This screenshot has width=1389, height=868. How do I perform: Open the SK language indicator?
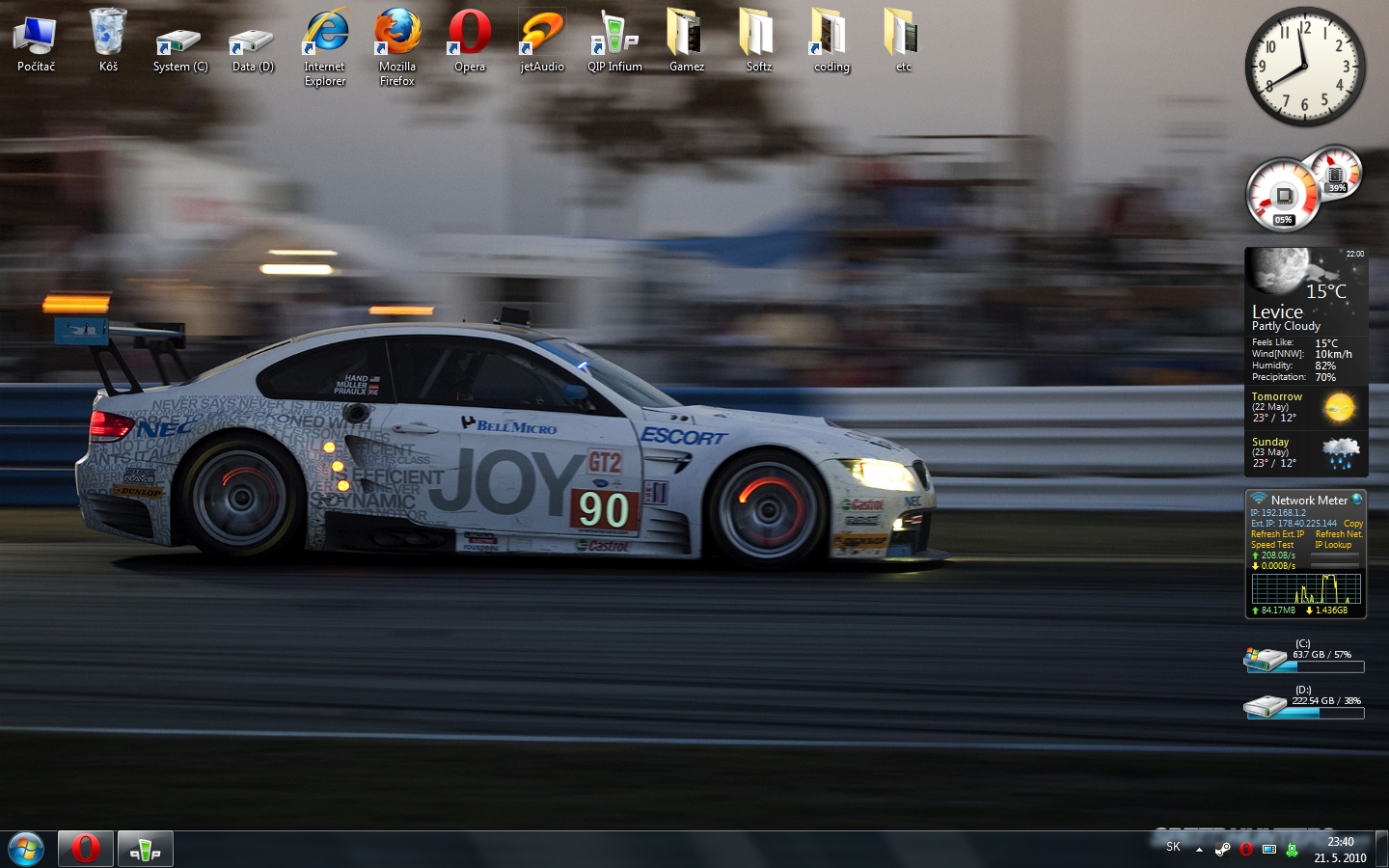(x=1173, y=847)
